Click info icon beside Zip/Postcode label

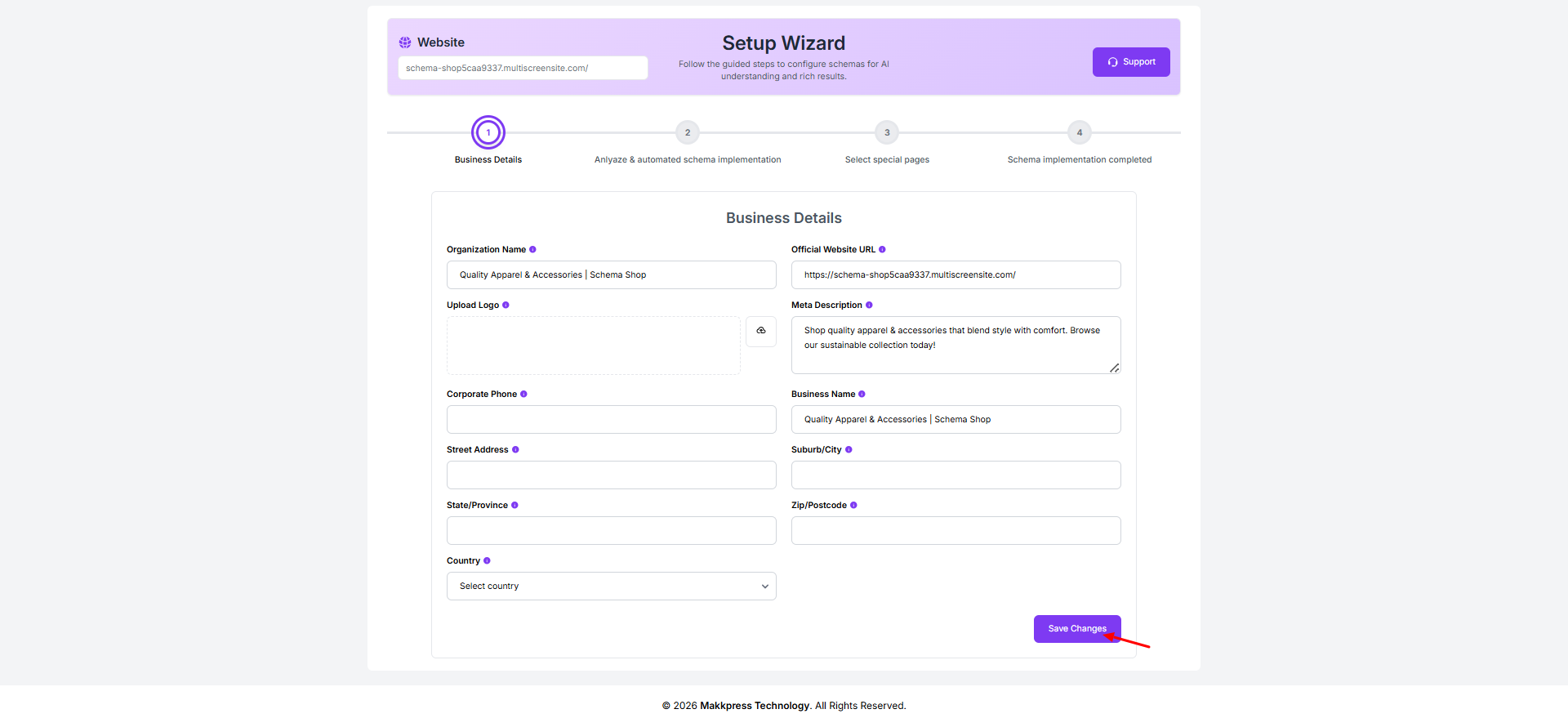click(853, 506)
